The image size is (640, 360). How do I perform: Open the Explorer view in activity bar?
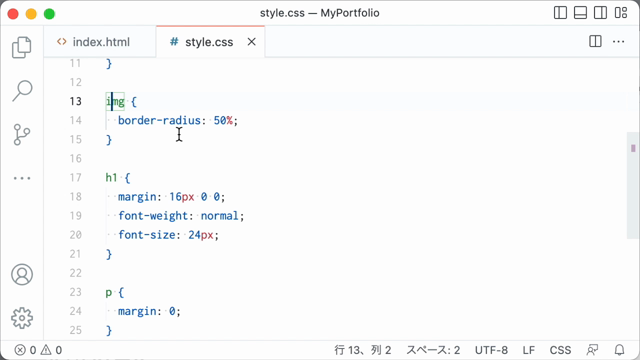22,47
